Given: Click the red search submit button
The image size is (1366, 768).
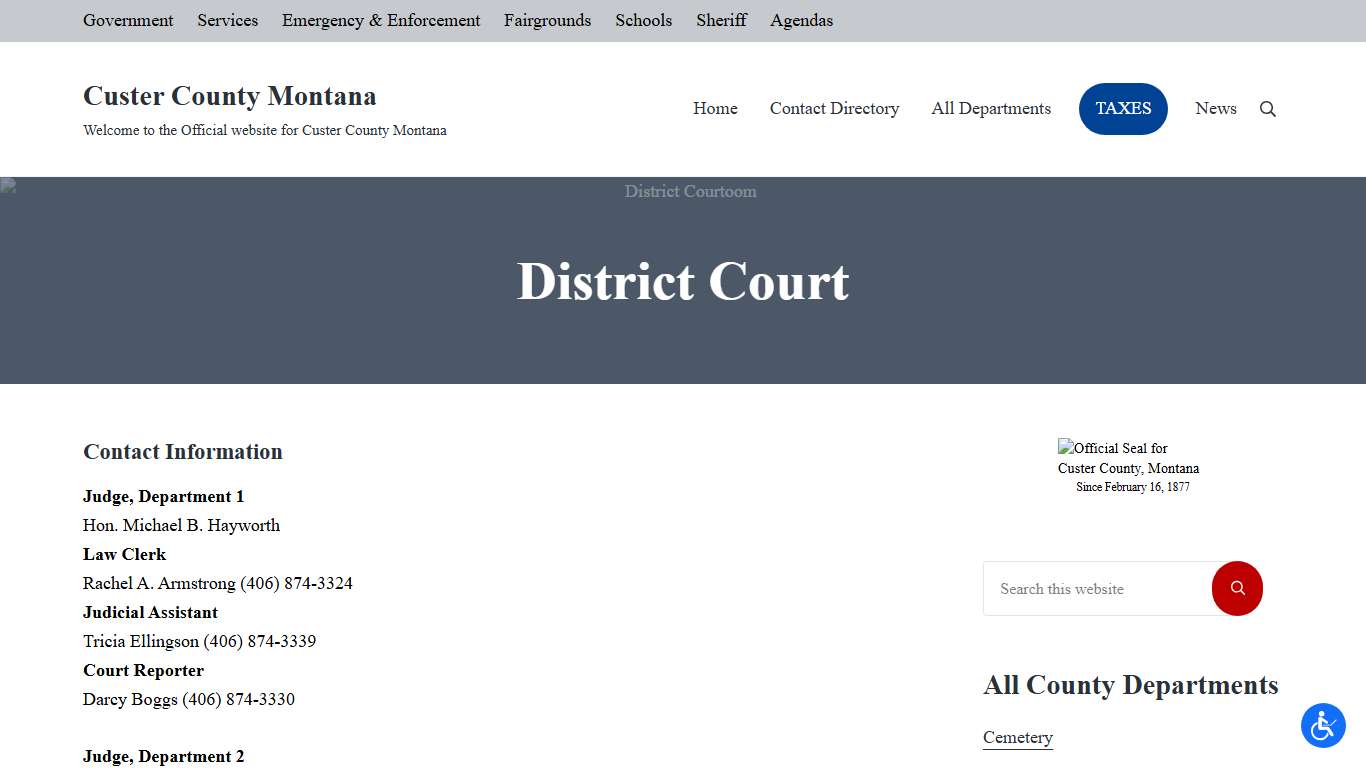Looking at the screenshot, I should tap(1237, 589).
